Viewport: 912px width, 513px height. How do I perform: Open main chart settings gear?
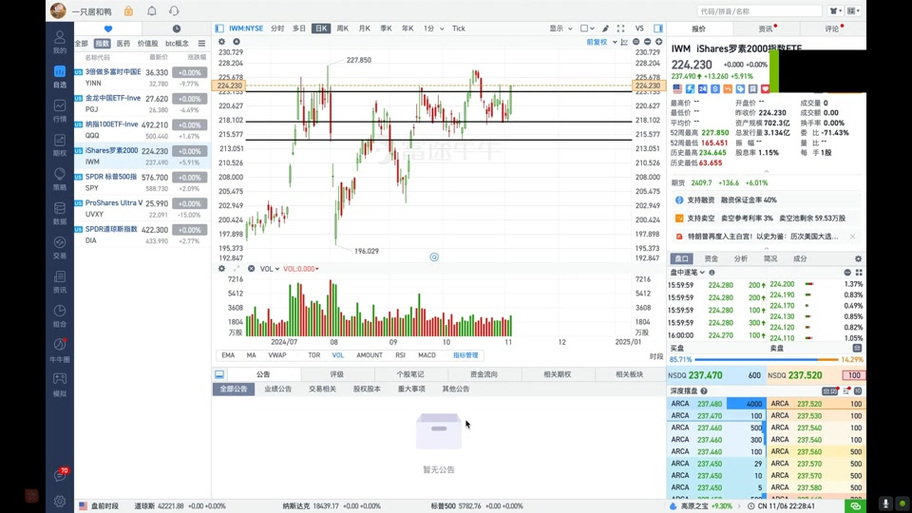222,42
